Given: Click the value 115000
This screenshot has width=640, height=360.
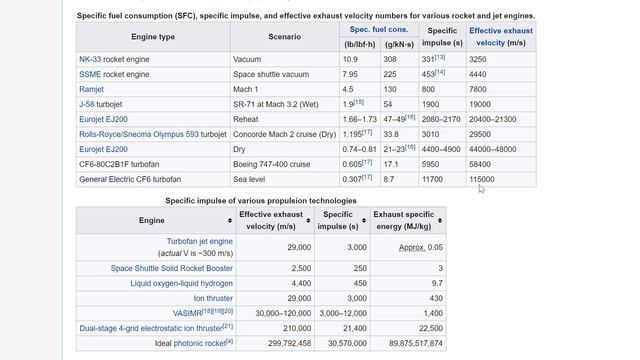Looking at the screenshot, I should [482, 179].
